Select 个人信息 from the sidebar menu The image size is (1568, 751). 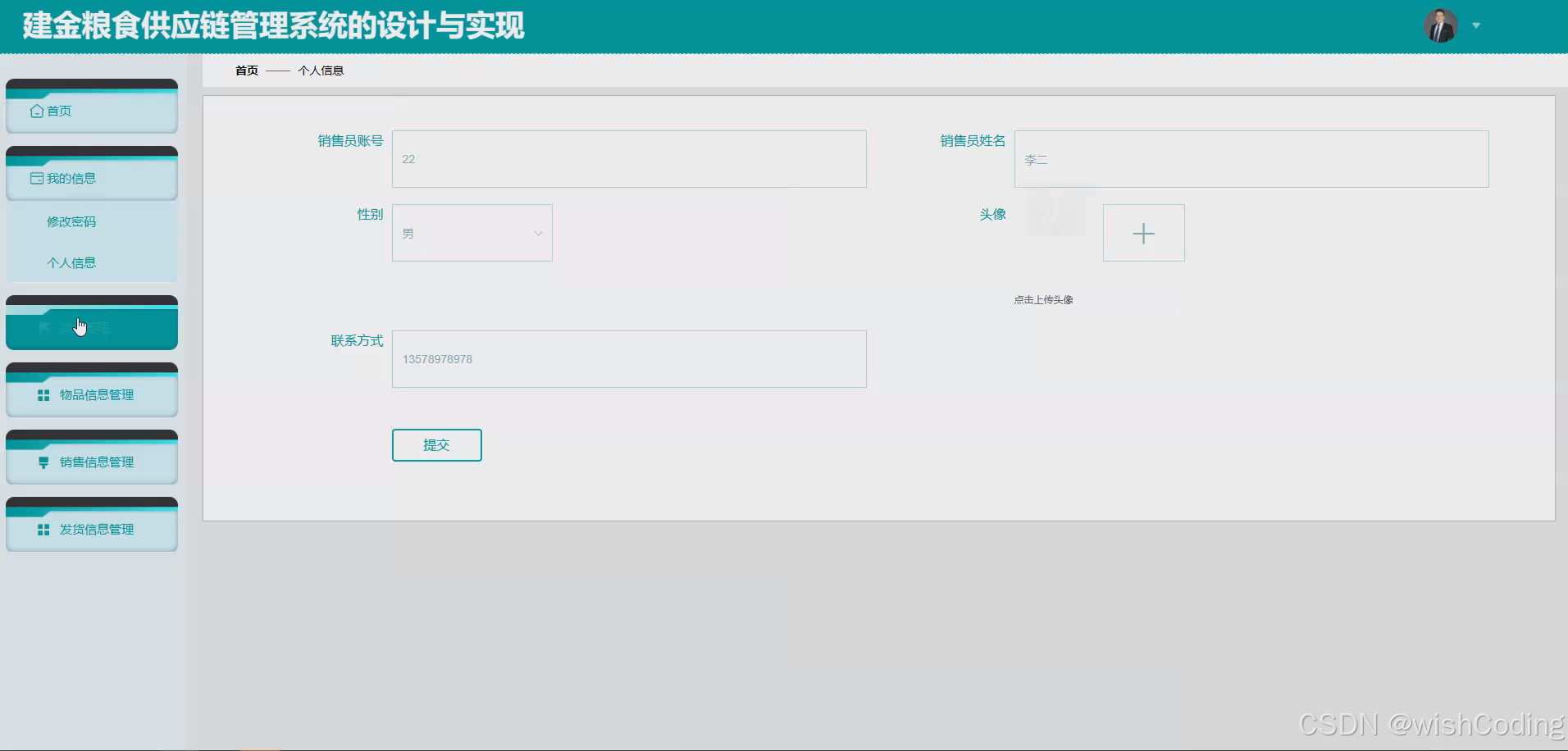[71, 262]
